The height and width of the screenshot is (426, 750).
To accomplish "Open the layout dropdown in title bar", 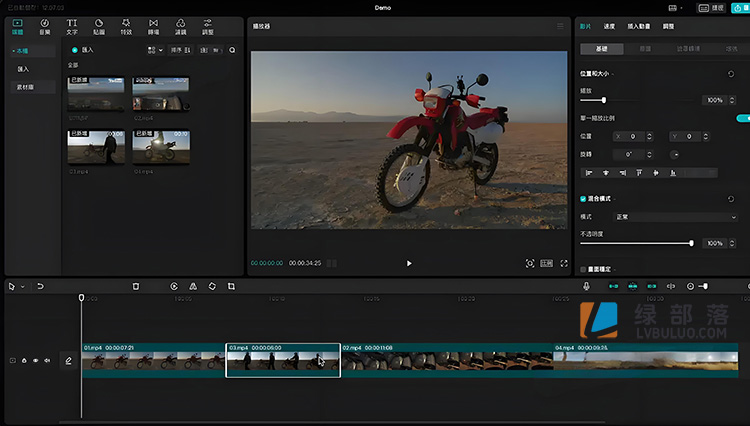I will pyautogui.click(x=674, y=8).
